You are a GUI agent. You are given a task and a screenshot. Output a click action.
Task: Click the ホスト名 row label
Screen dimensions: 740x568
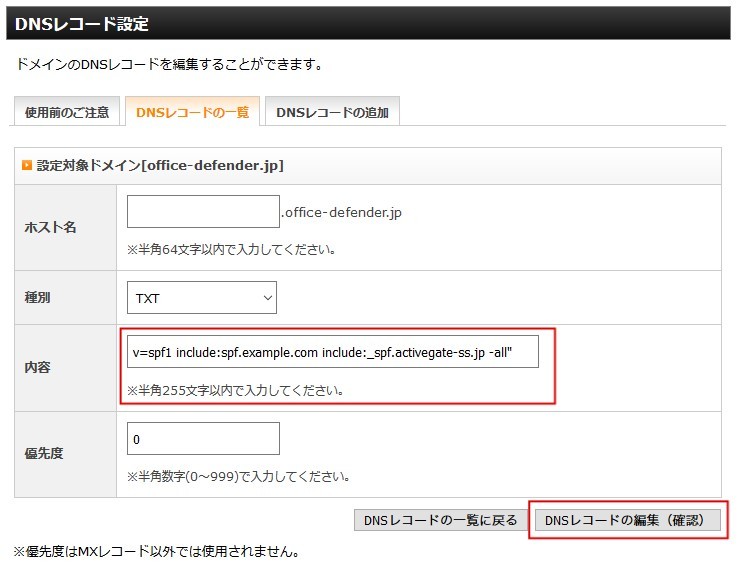(50, 227)
